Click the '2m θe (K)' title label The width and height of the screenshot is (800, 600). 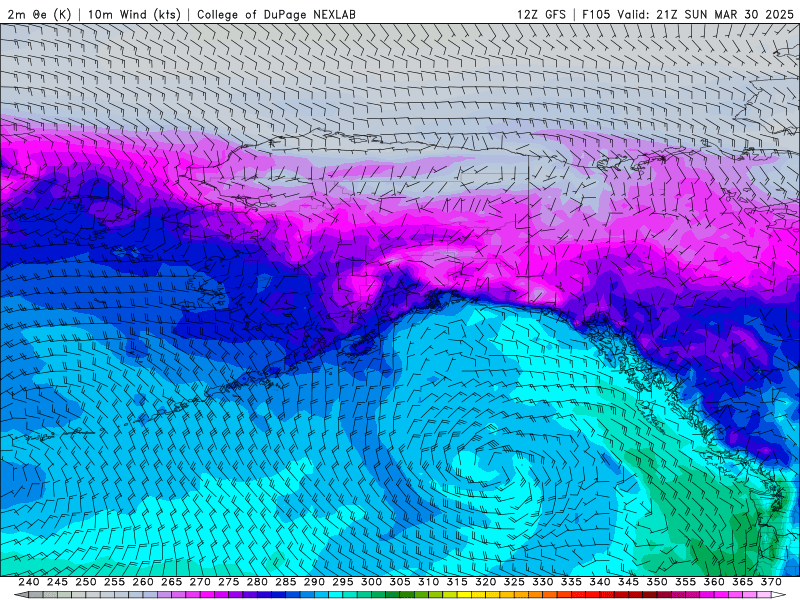coord(39,14)
